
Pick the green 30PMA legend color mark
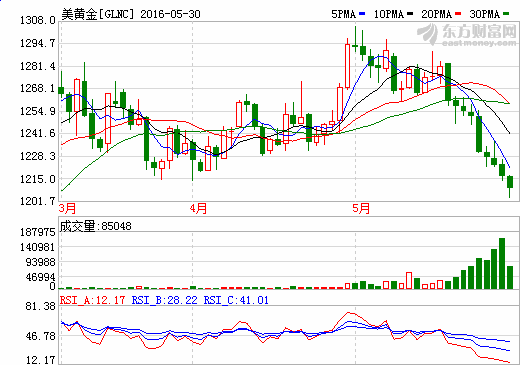click(506, 14)
